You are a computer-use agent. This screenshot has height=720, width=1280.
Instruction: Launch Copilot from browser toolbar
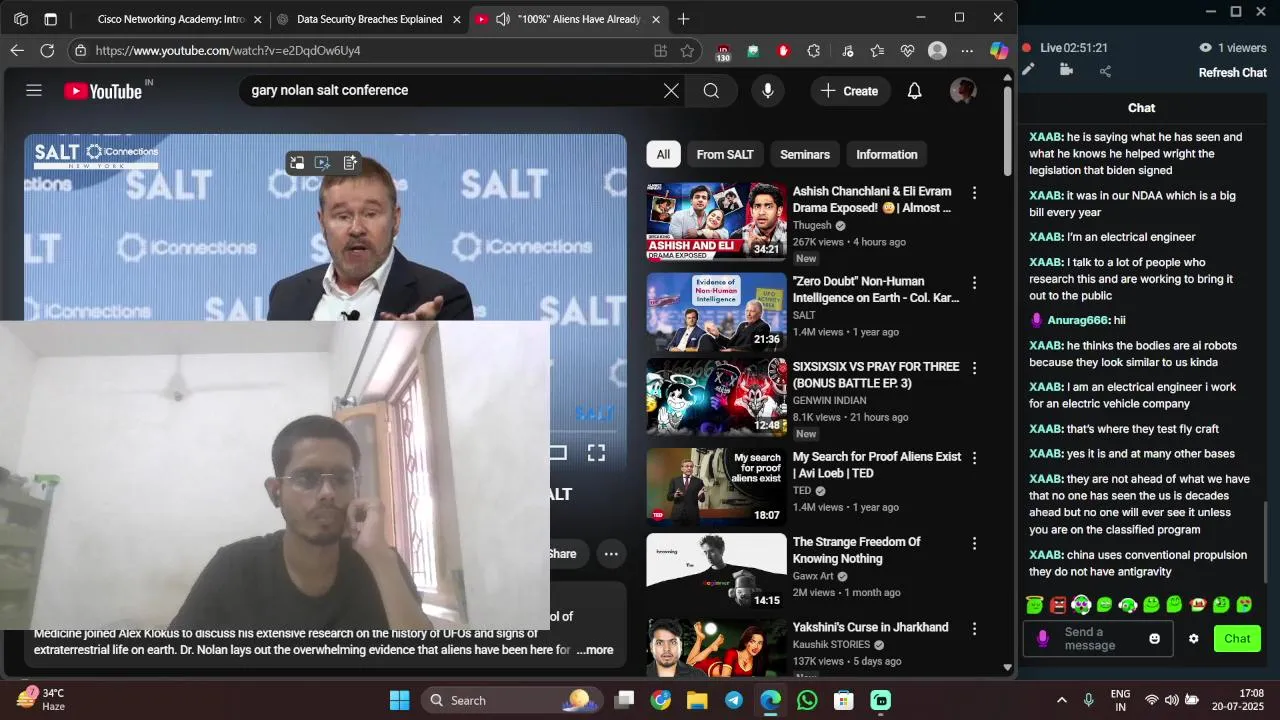[998, 50]
